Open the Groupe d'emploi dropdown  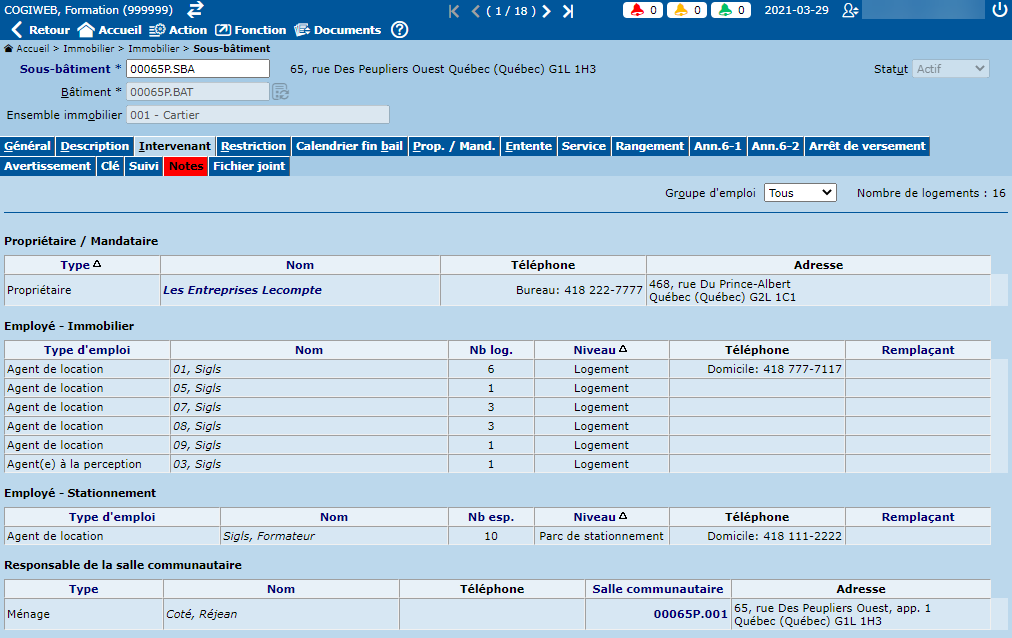click(x=800, y=193)
